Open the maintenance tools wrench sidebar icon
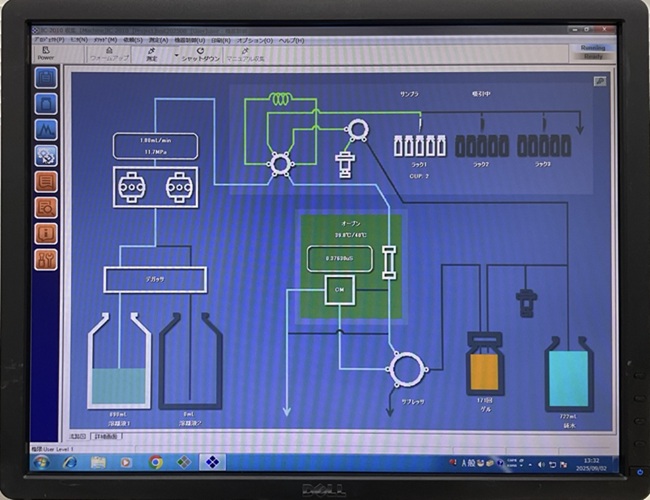Viewport: 650px width, 500px height. point(46,260)
